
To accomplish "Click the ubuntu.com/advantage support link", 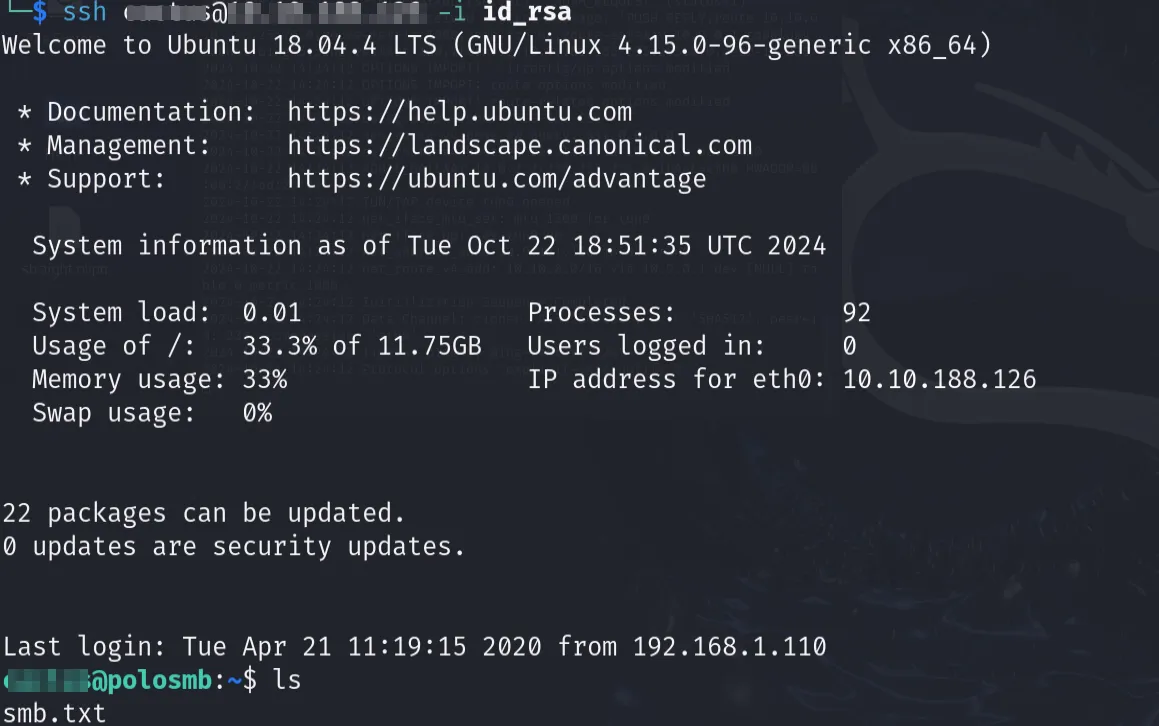I will [x=496, y=179].
